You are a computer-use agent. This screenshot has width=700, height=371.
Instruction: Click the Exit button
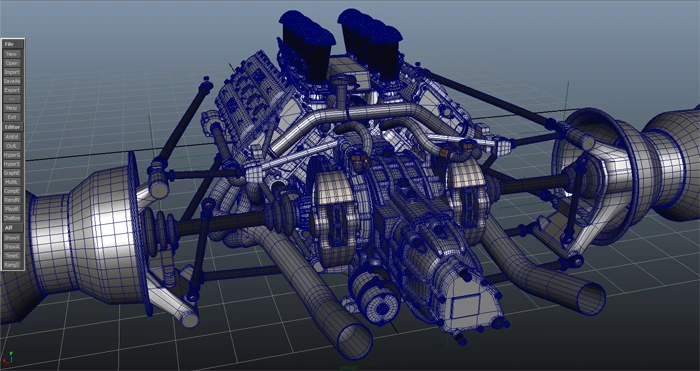pos(12,117)
